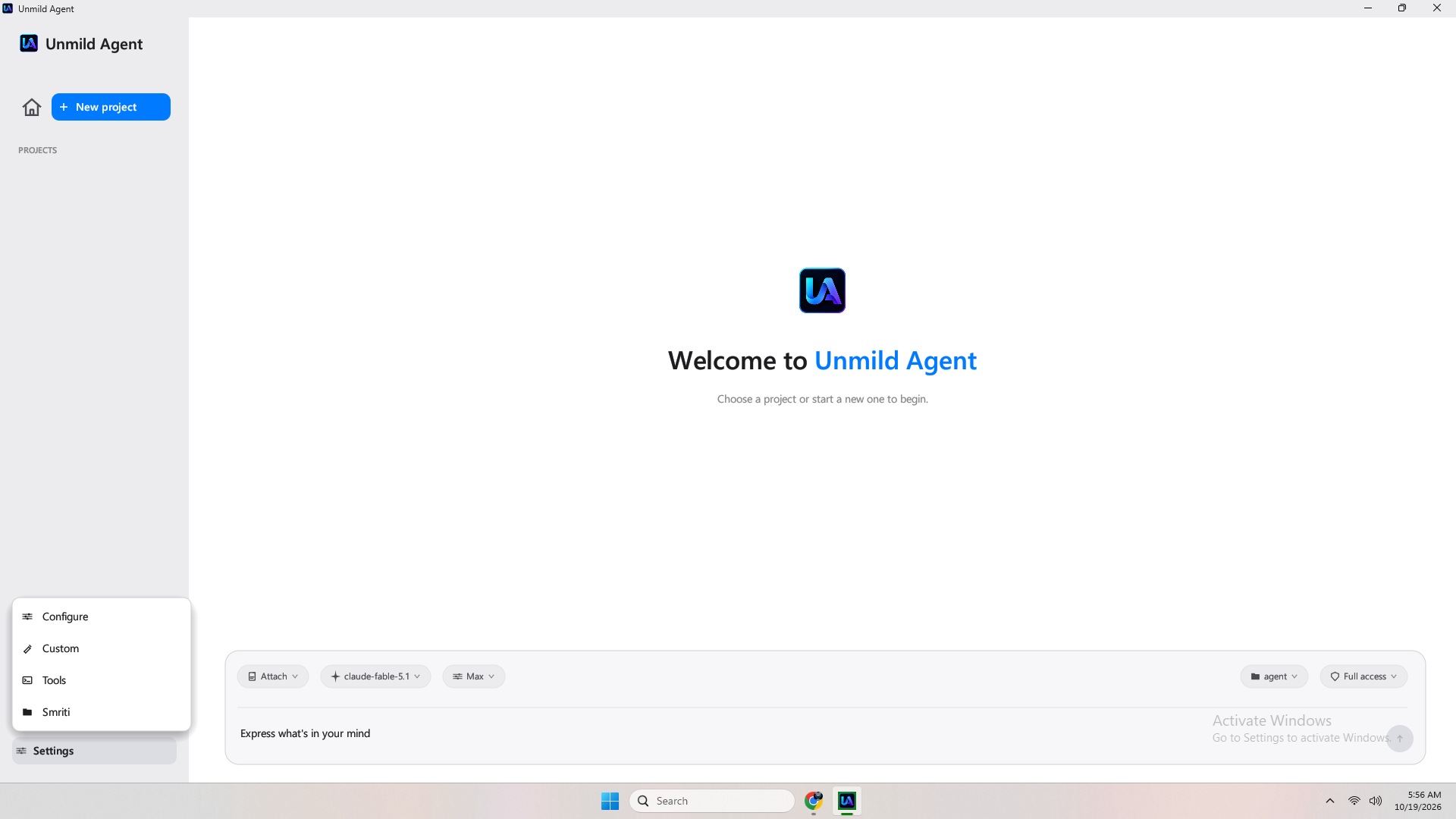Expand the agent mode dropdown

click(1274, 676)
